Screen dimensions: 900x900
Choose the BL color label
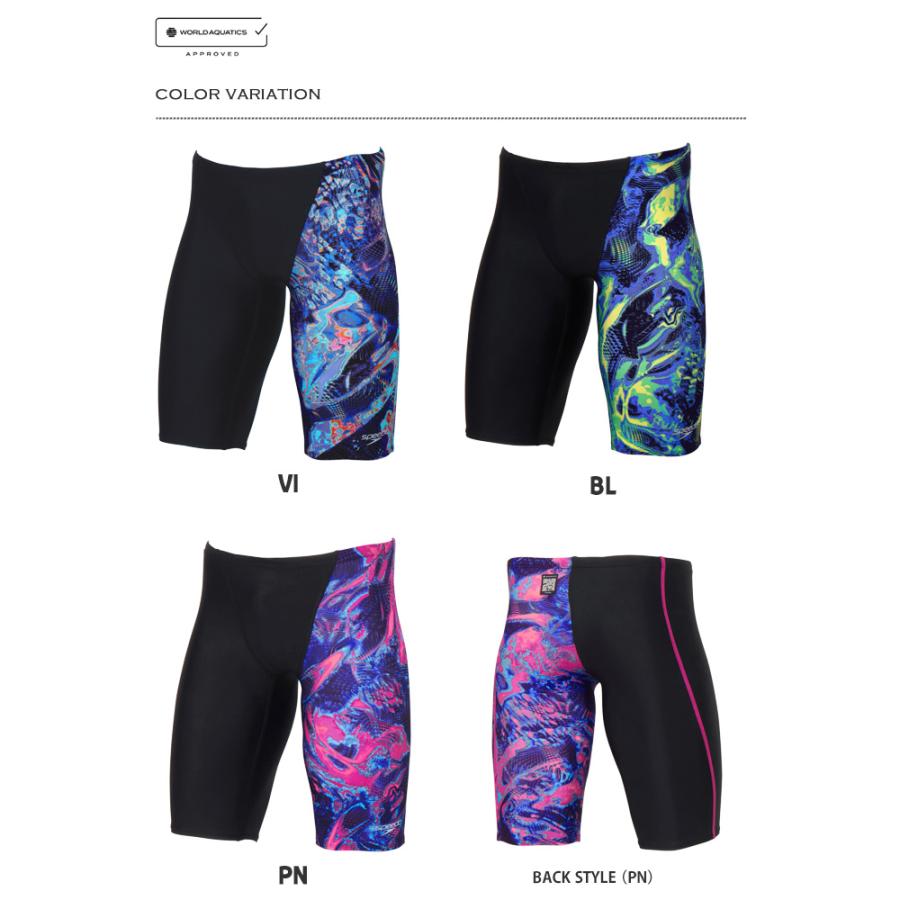click(x=603, y=486)
